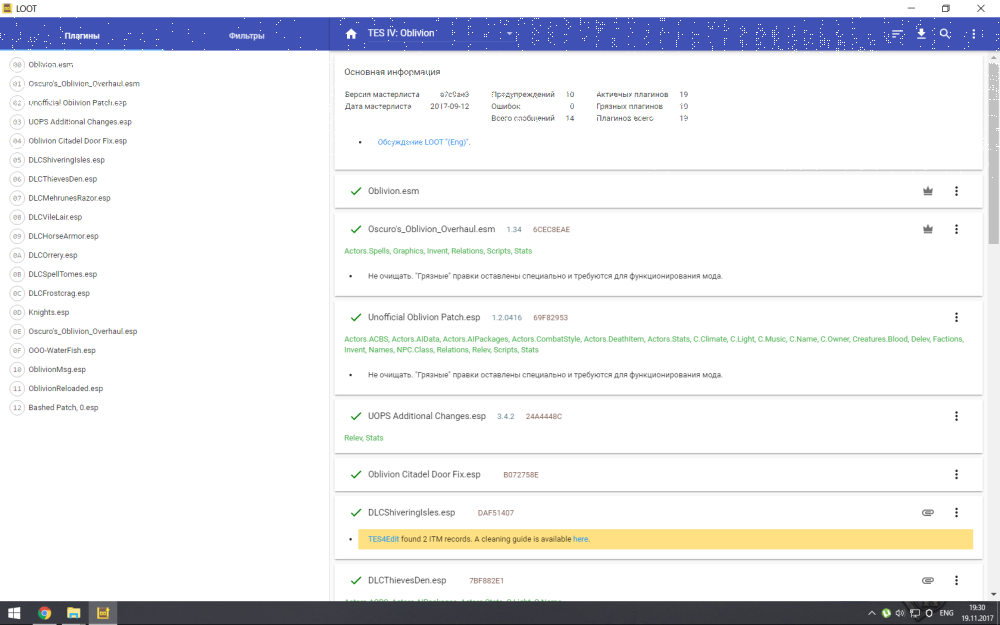1000x625 pixels.
Task: Open three-dot menu on UOPS Additional Changes.esp card
Action: click(x=956, y=416)
